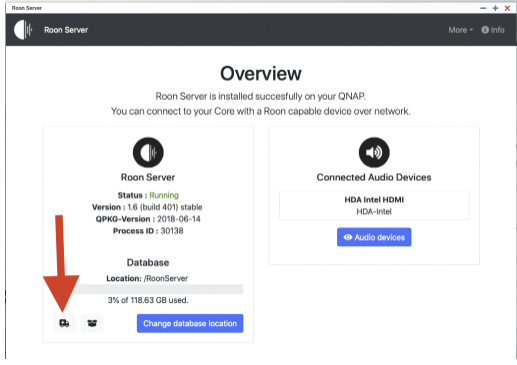Click the truck move-database icon button
517x365 pixels.
click(64, 323)
